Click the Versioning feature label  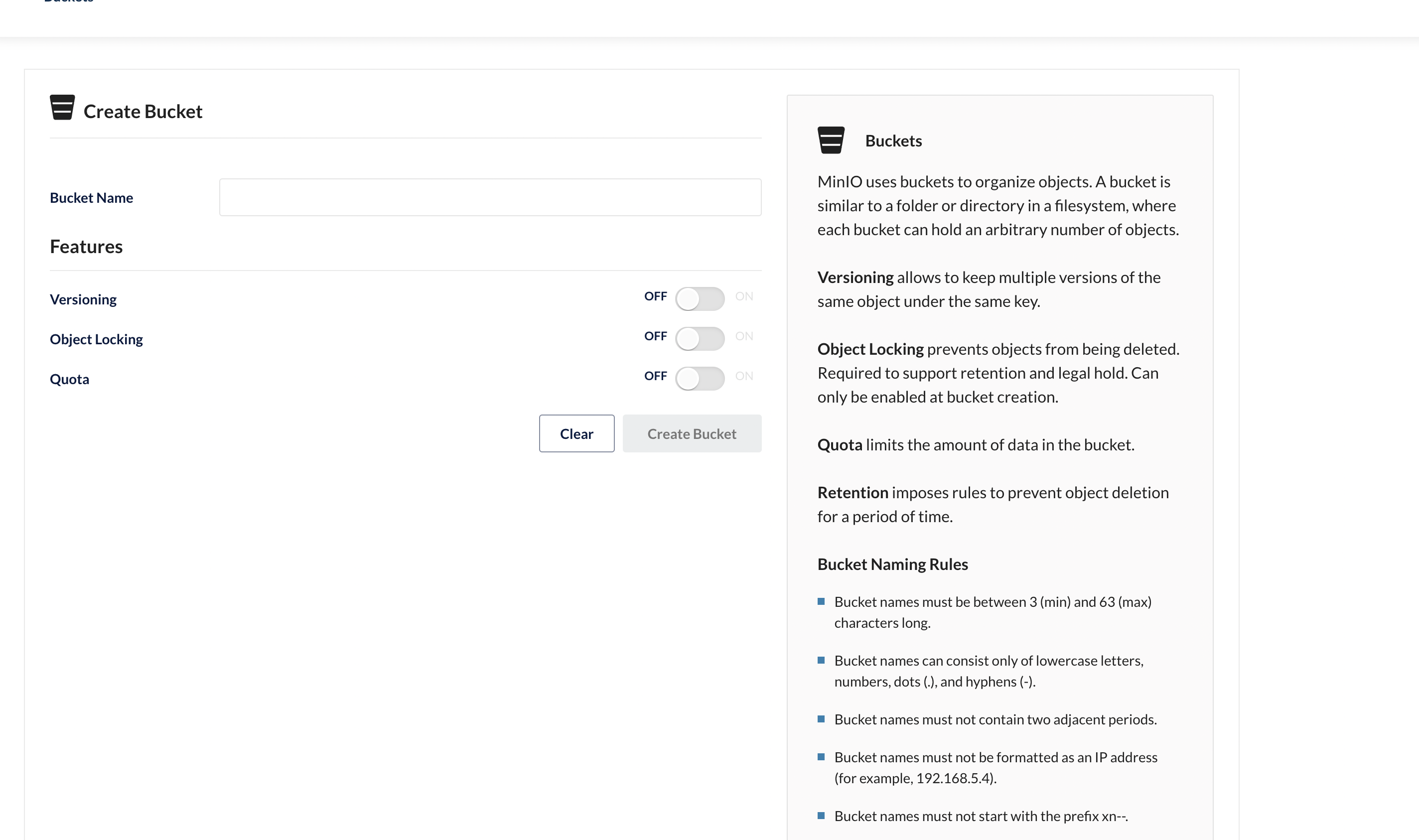pos(83,299)
